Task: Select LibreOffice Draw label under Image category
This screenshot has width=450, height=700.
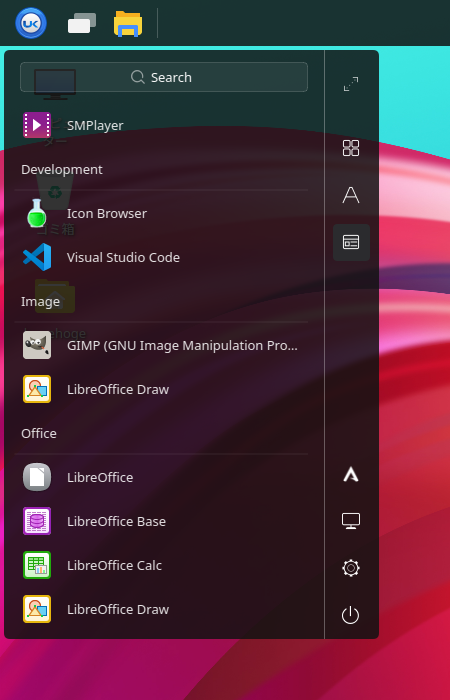Action: (x=118, y=389)
